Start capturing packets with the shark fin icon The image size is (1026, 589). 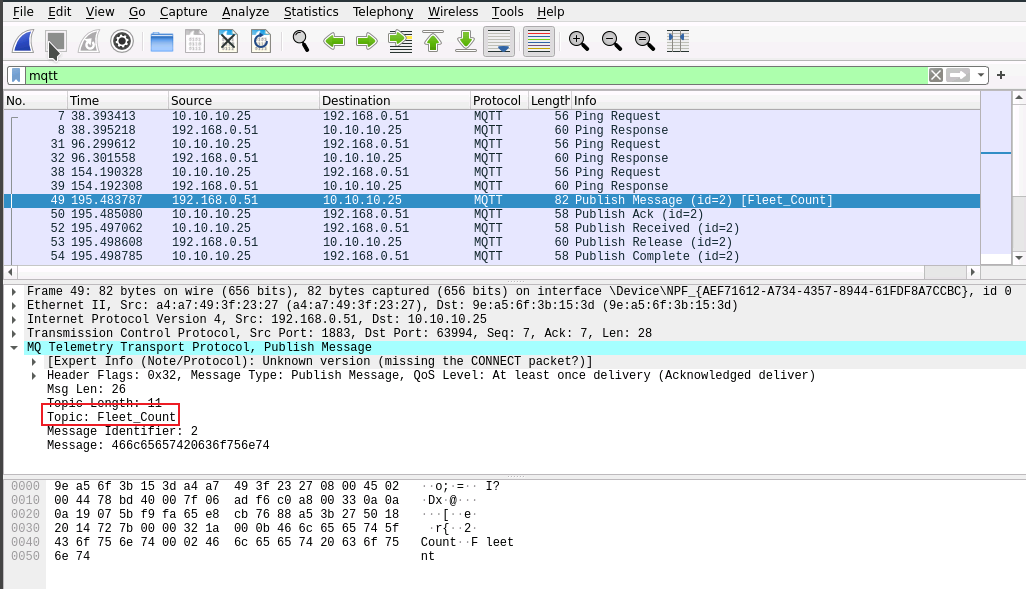pos(24,41)
